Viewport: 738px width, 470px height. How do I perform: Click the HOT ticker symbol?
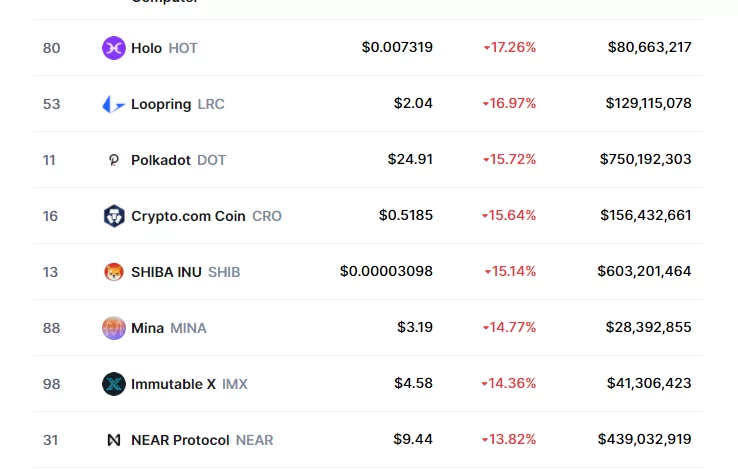pyautogui.click(x=183, y=48)
